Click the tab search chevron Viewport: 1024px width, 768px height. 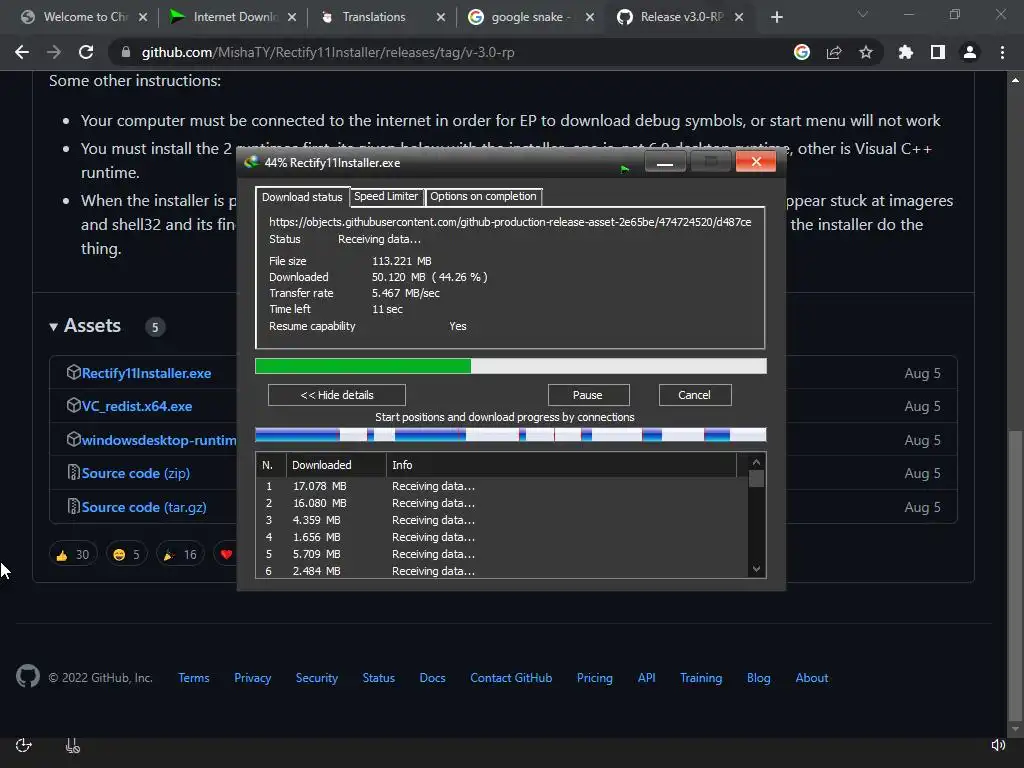863,14
